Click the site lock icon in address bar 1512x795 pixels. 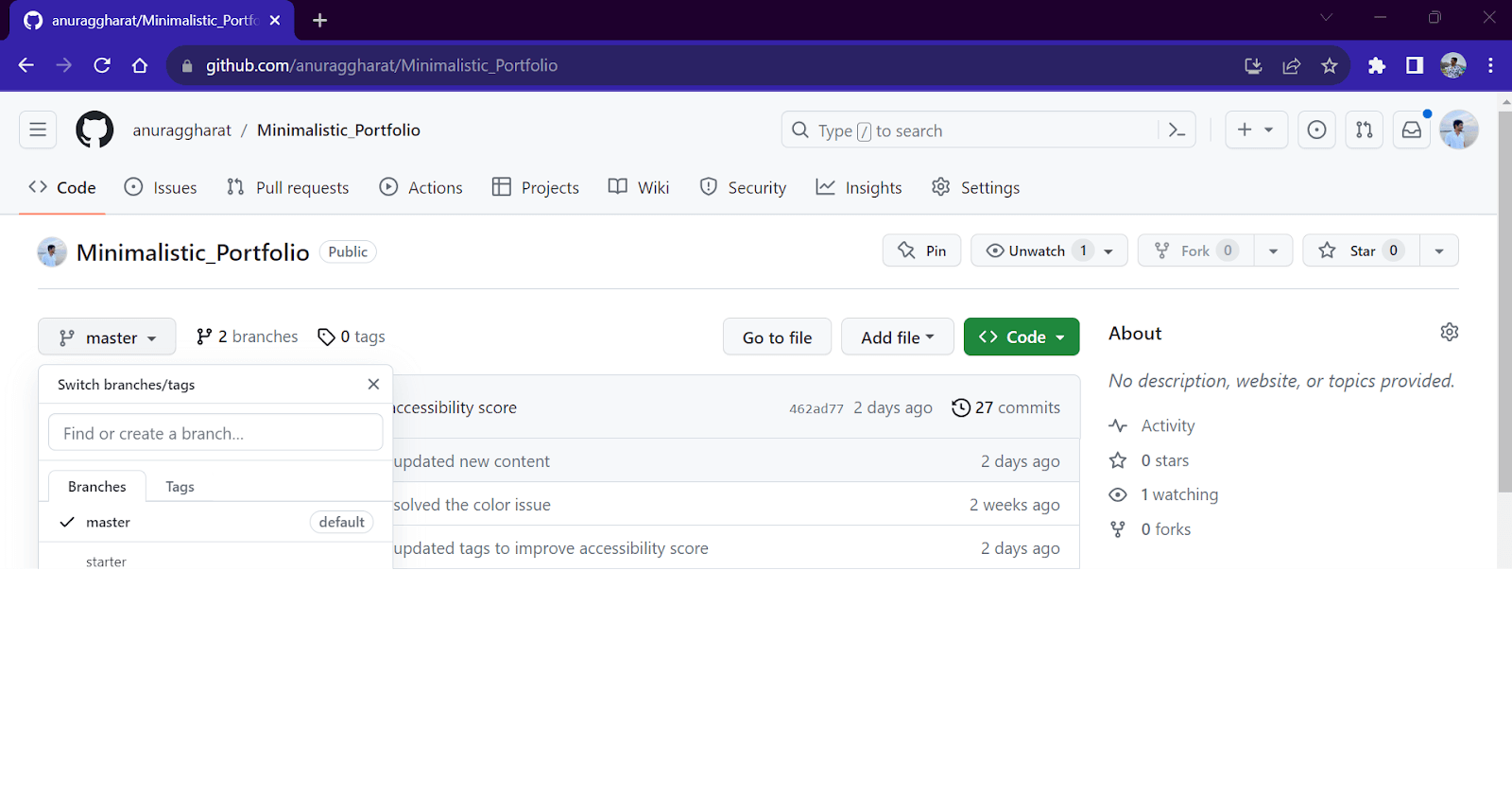[x=187, y=65]
